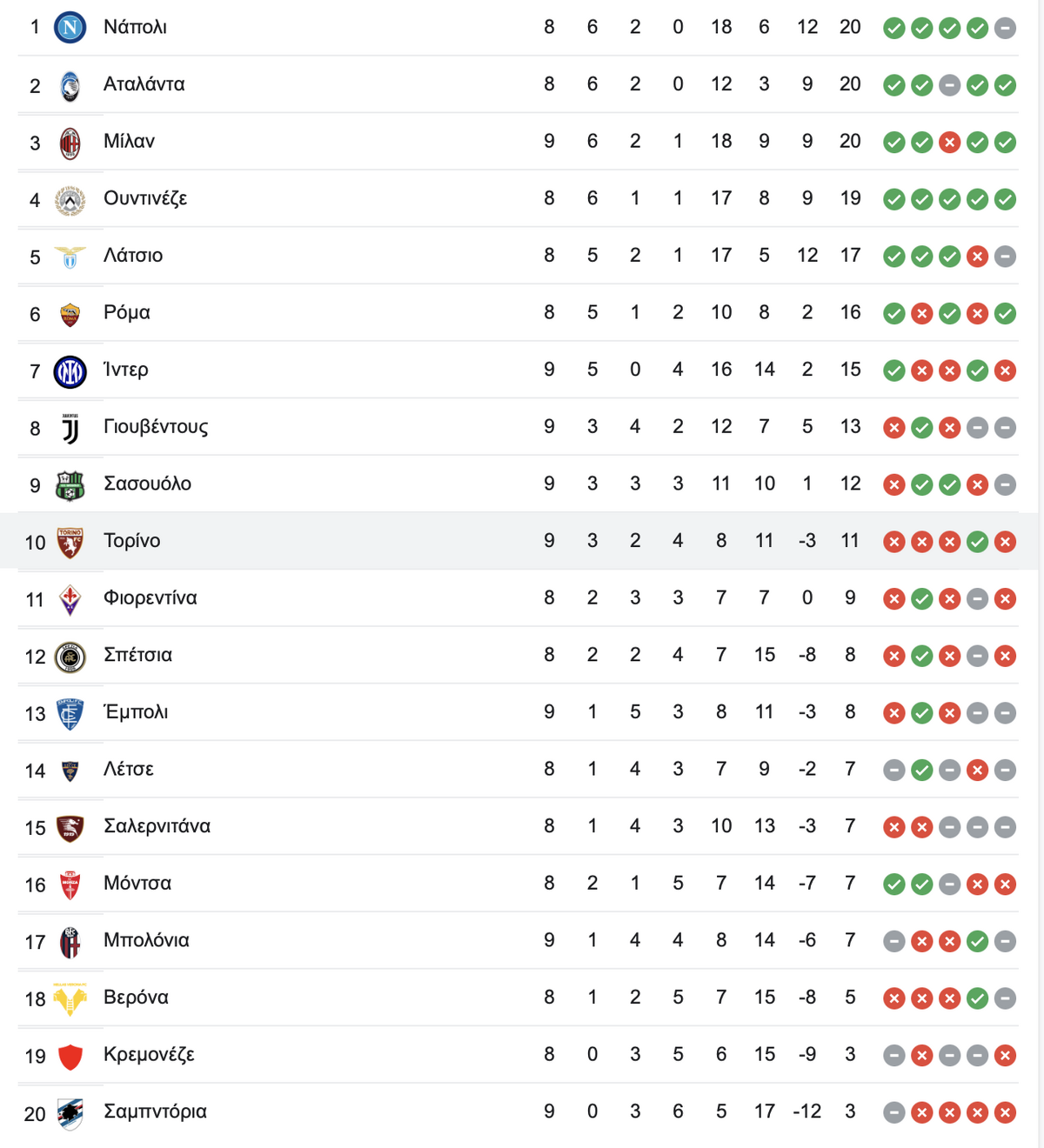The image size is (1044, 1148).
Task: Click the Cremonese red shield icon
Action: (70, 1057)
